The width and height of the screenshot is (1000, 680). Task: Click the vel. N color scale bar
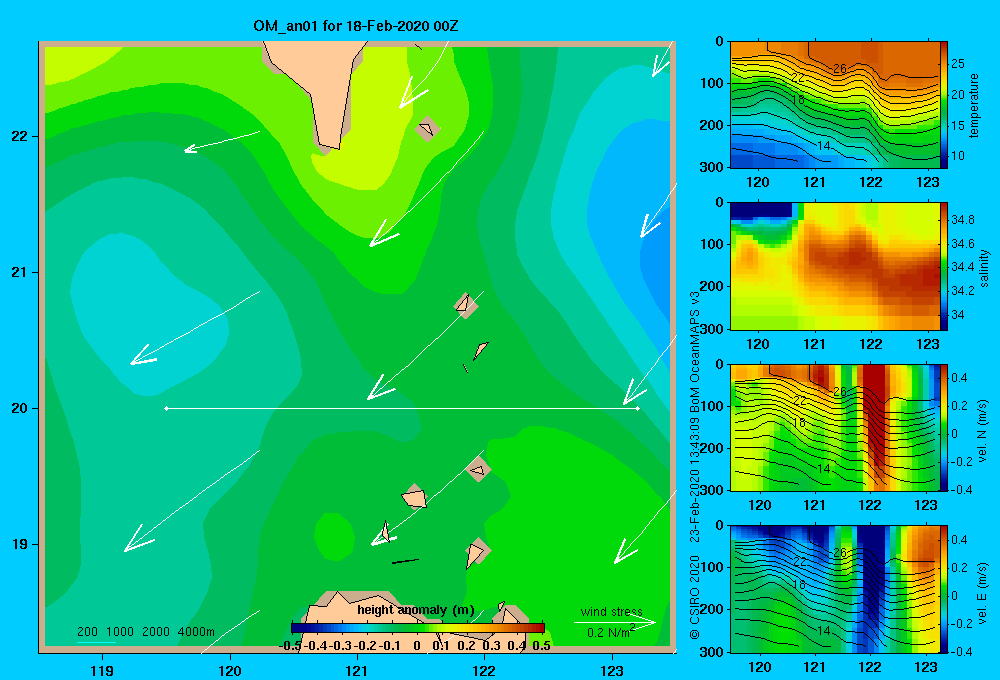(944, 427)
